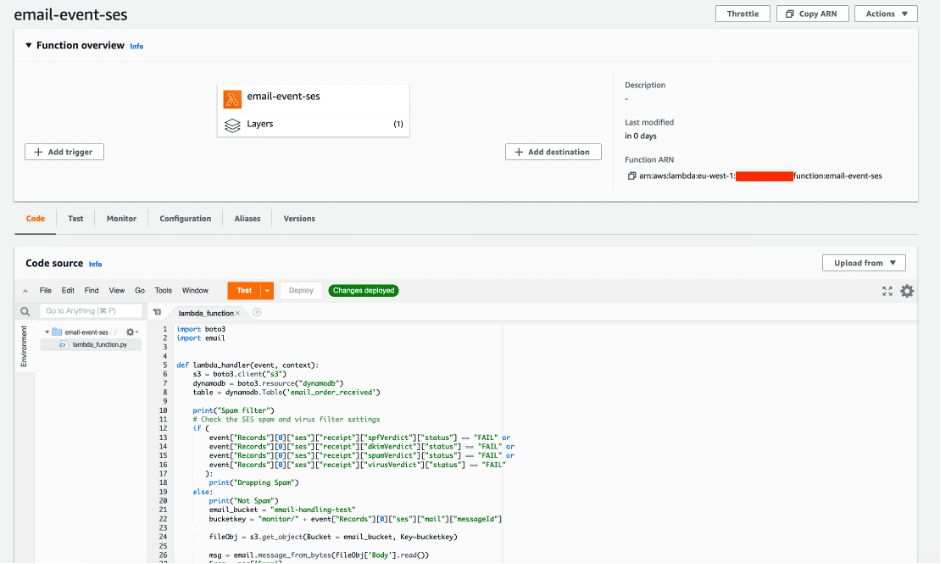Open the Actions dropdown

[886, 14]
